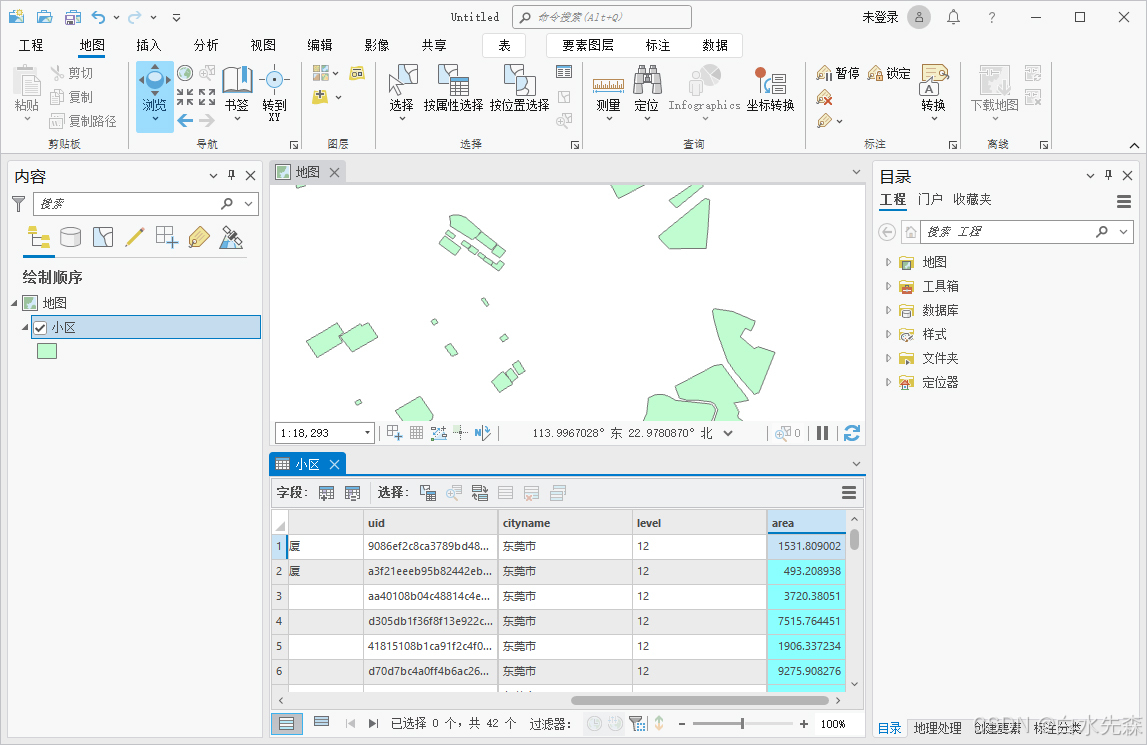Viewport: 1147px width, 745px height.
Task: Toggle visibility of 小区 layer
Action: [41, 328]
